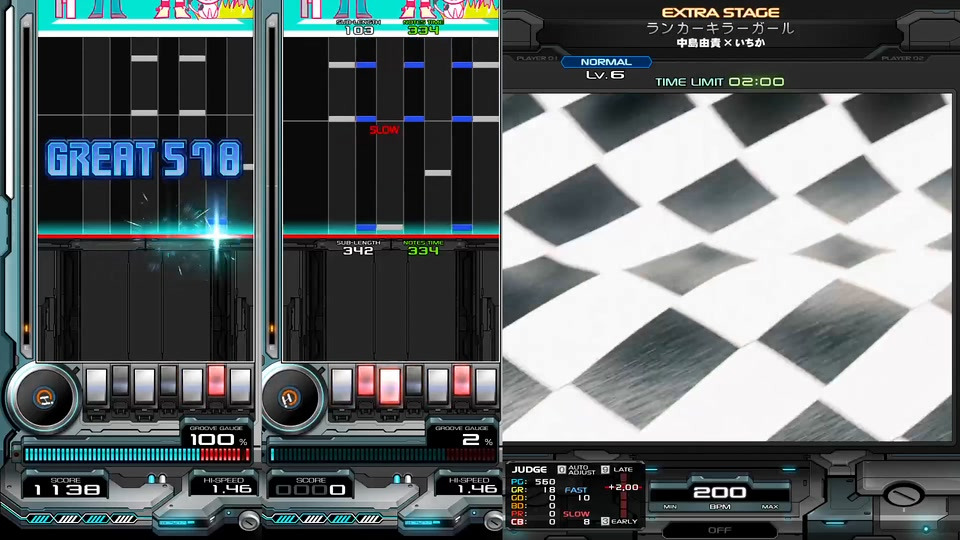Click the SUB-LENGTH 342 readout
The width and height of the screenshot is (960, 540).
click(358, 247)
